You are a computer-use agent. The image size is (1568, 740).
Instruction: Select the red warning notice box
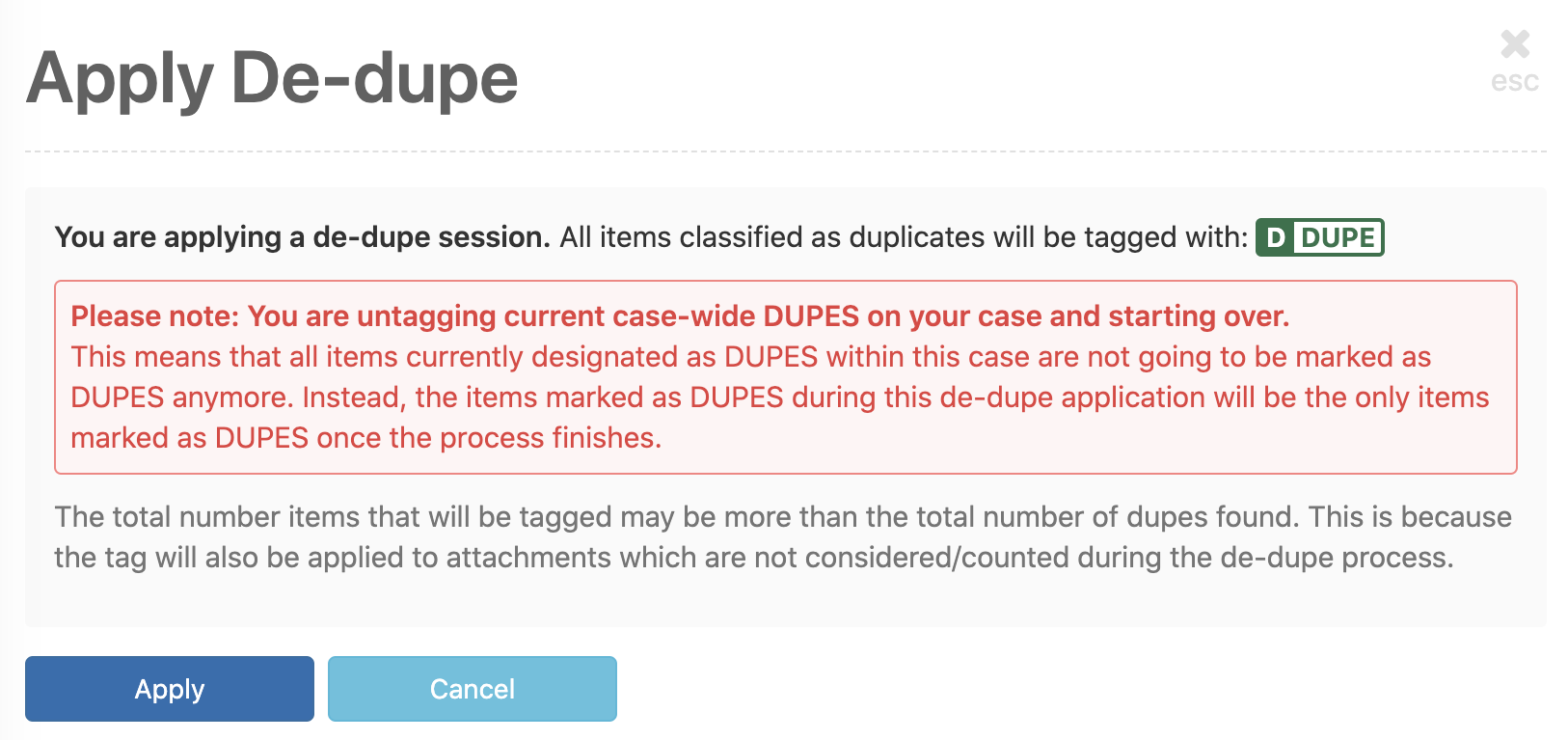786,376
